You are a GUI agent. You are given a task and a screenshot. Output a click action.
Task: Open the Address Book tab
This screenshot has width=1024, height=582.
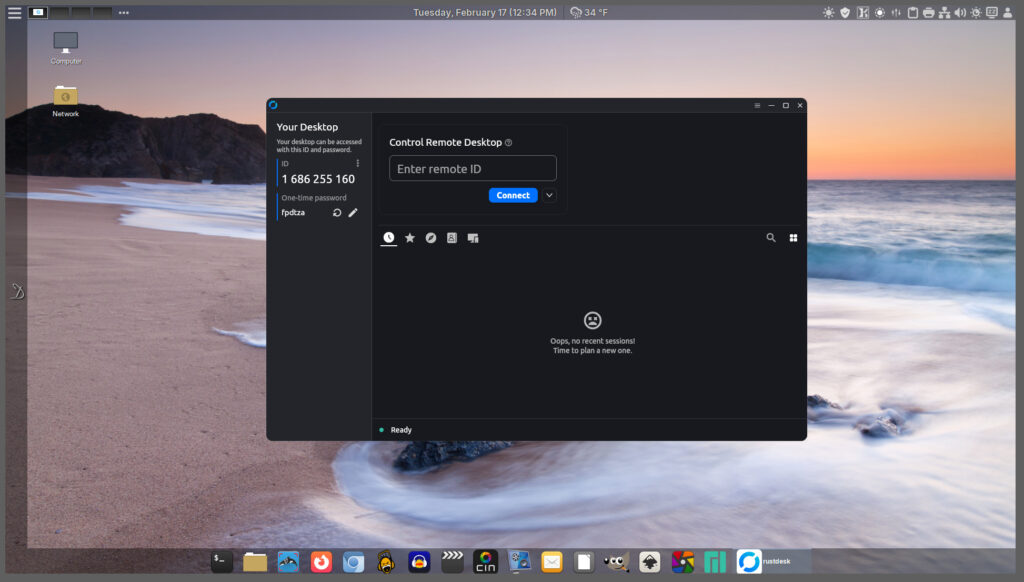(452, 238)
